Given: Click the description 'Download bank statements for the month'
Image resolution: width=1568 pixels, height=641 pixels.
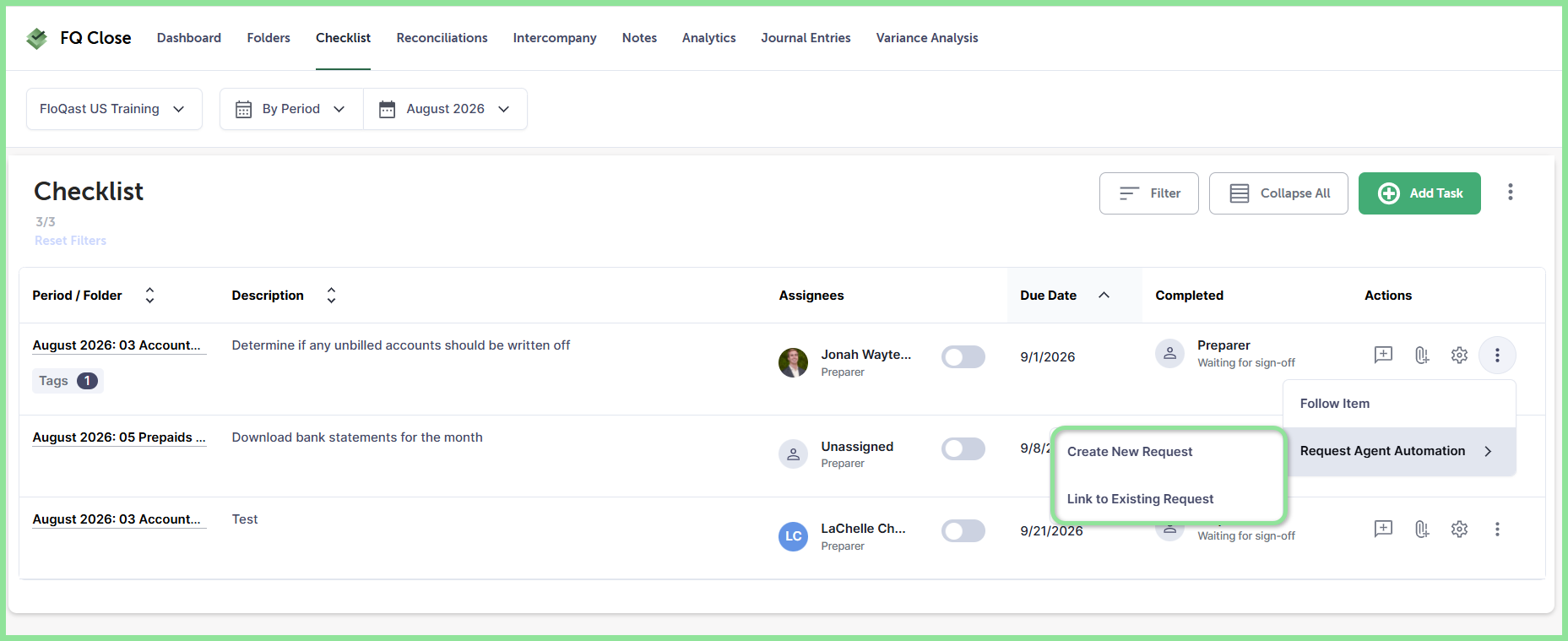Looking at the screenshot, I should (357, 437).
